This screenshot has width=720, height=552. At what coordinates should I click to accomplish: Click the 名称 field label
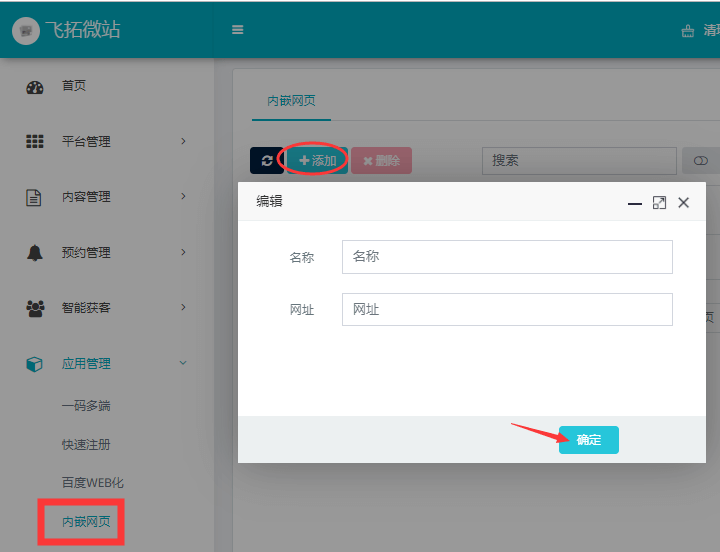coord(302,257)
